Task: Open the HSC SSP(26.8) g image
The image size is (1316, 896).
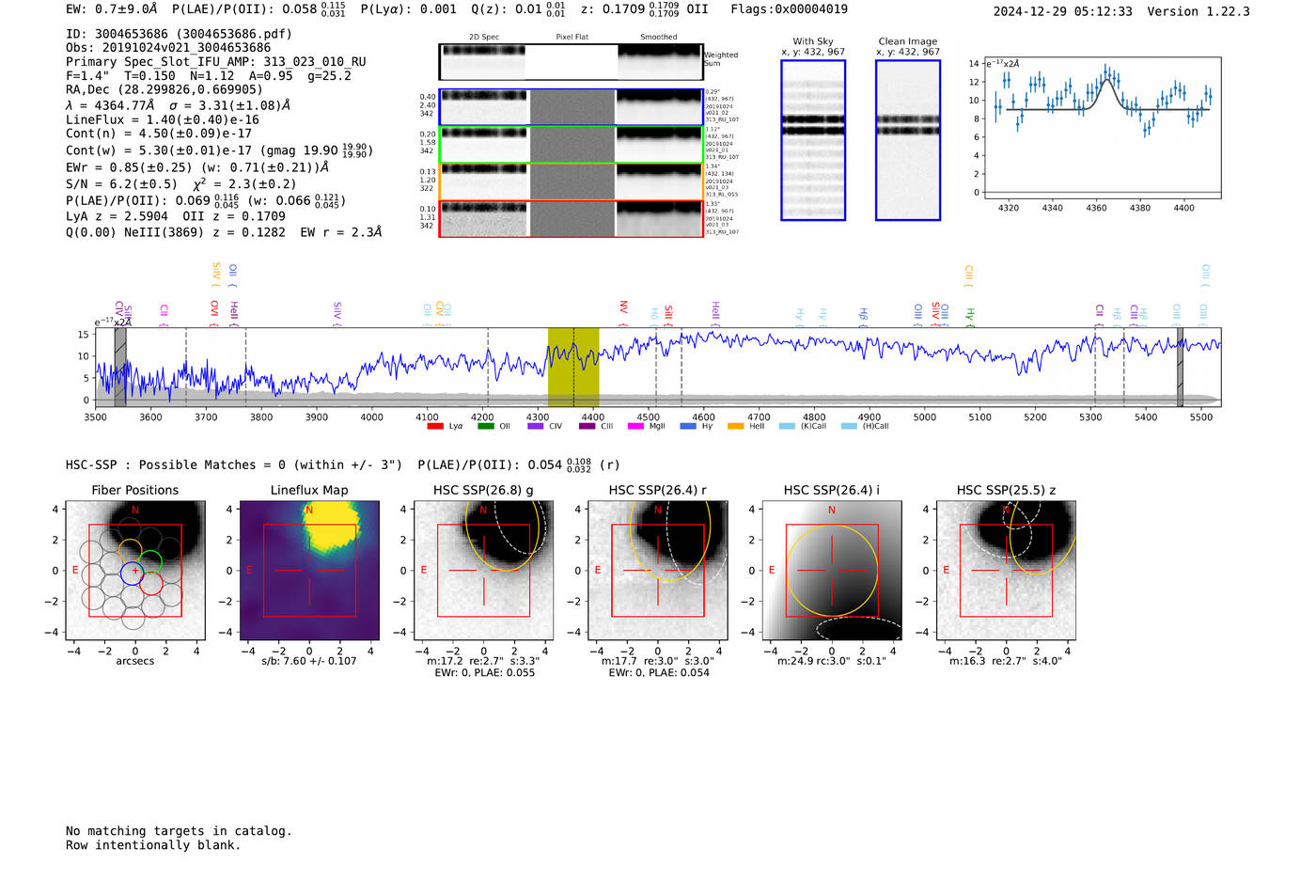Action: click(483, 571)
